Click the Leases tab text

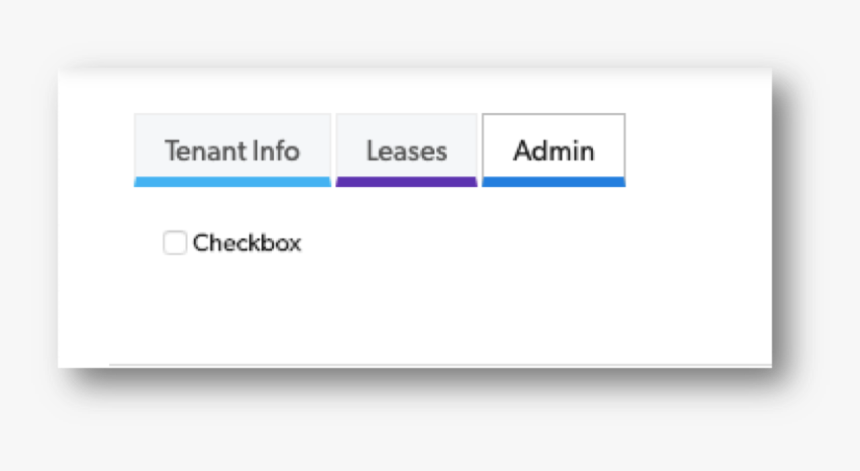click(x=406, y=151)
